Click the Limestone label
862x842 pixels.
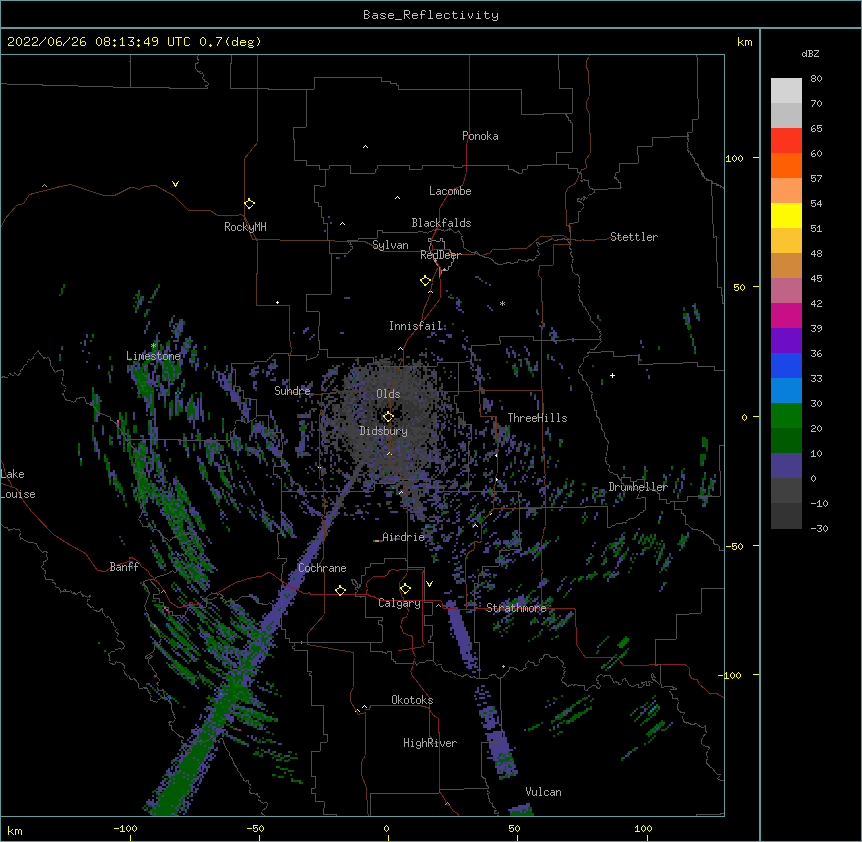[x=153, y=356]
